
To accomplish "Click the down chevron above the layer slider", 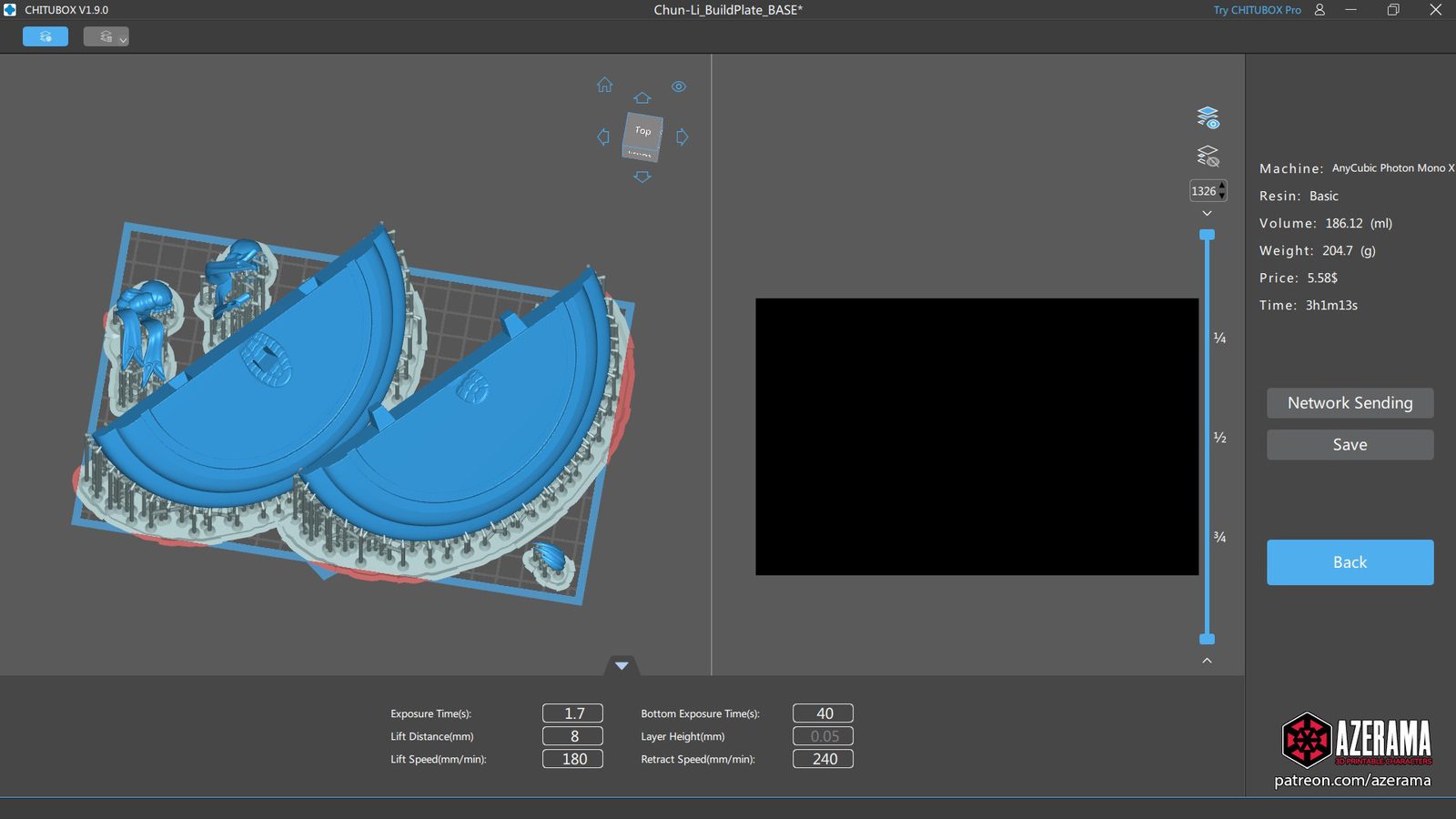I will (x=1208, y=213).
